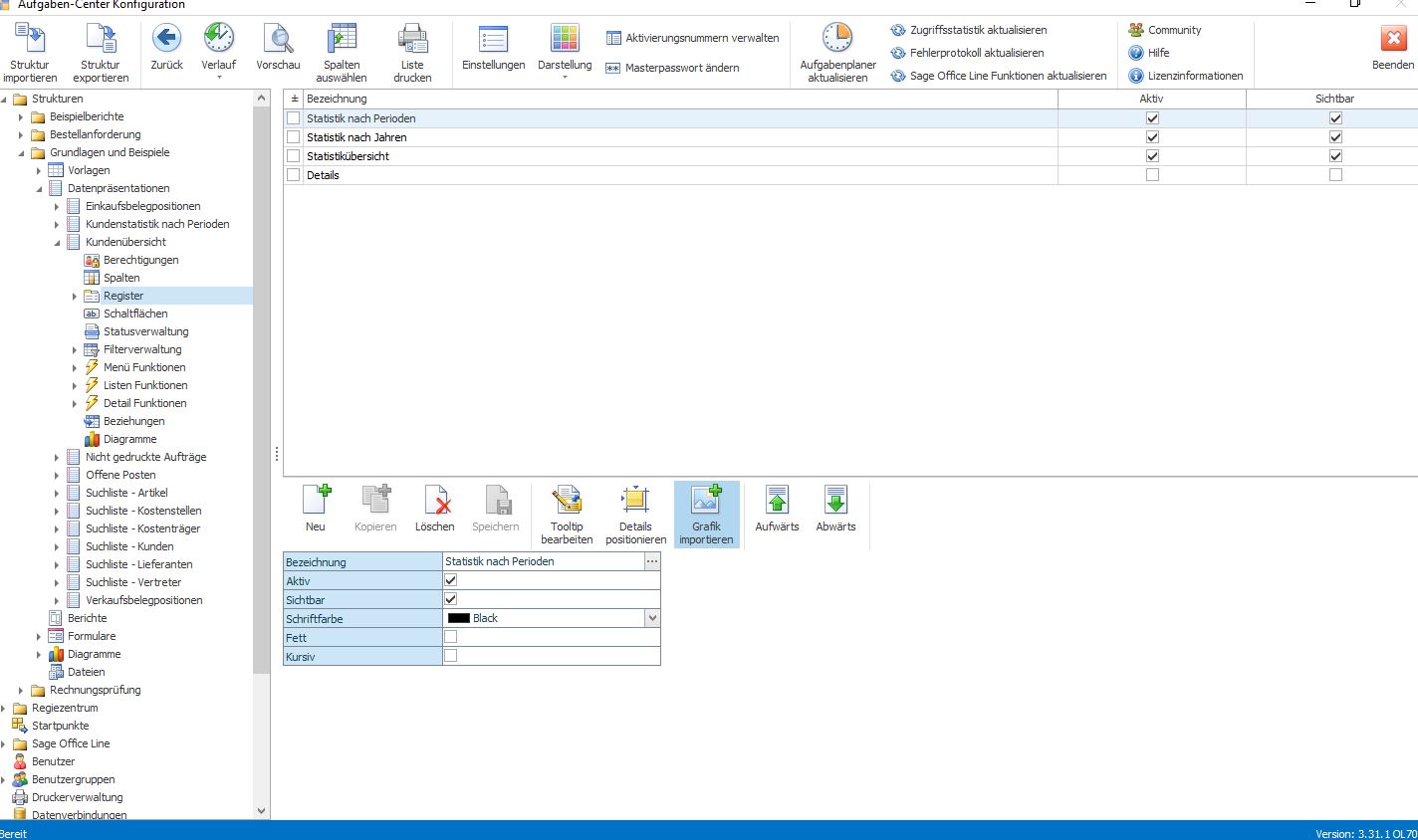
Task: Open the Vorschau preview tool
Action: (278, 38)
